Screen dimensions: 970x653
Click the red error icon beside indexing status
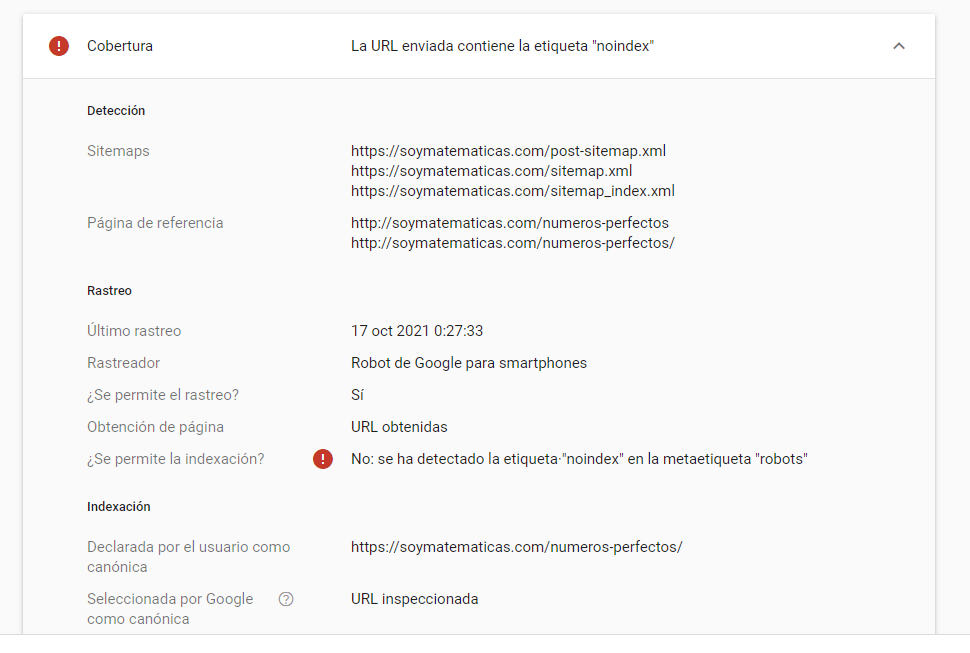(323, 459)
